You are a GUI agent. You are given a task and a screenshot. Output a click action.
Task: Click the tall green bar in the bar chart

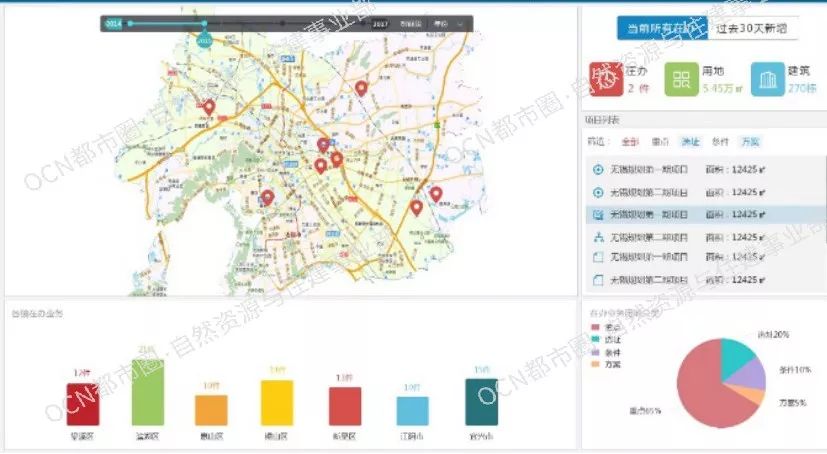148,392
